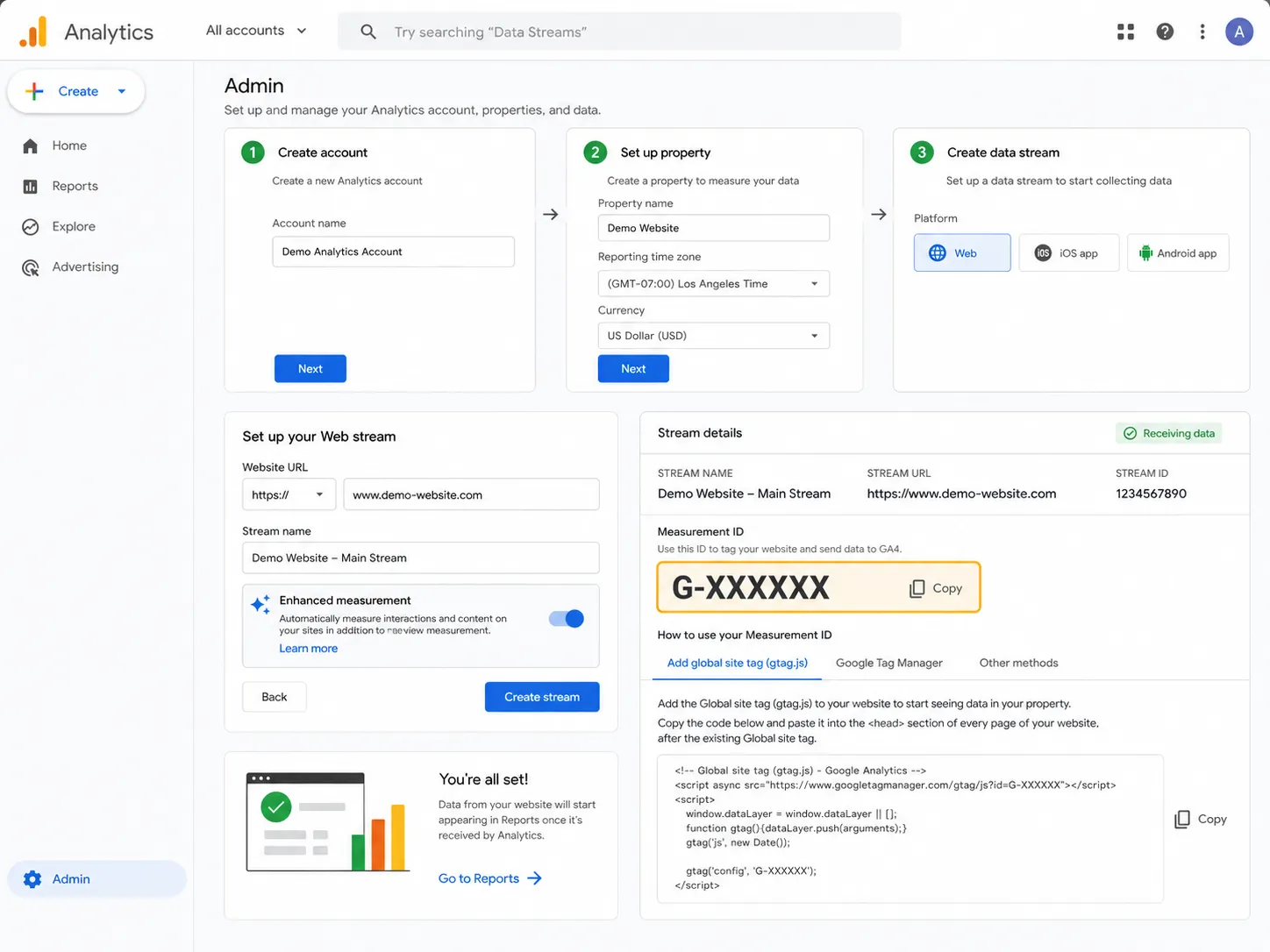Open the Reporting time zone dropdown
The width and height of the screenshot is (1270, 952).
coord(713,284)
